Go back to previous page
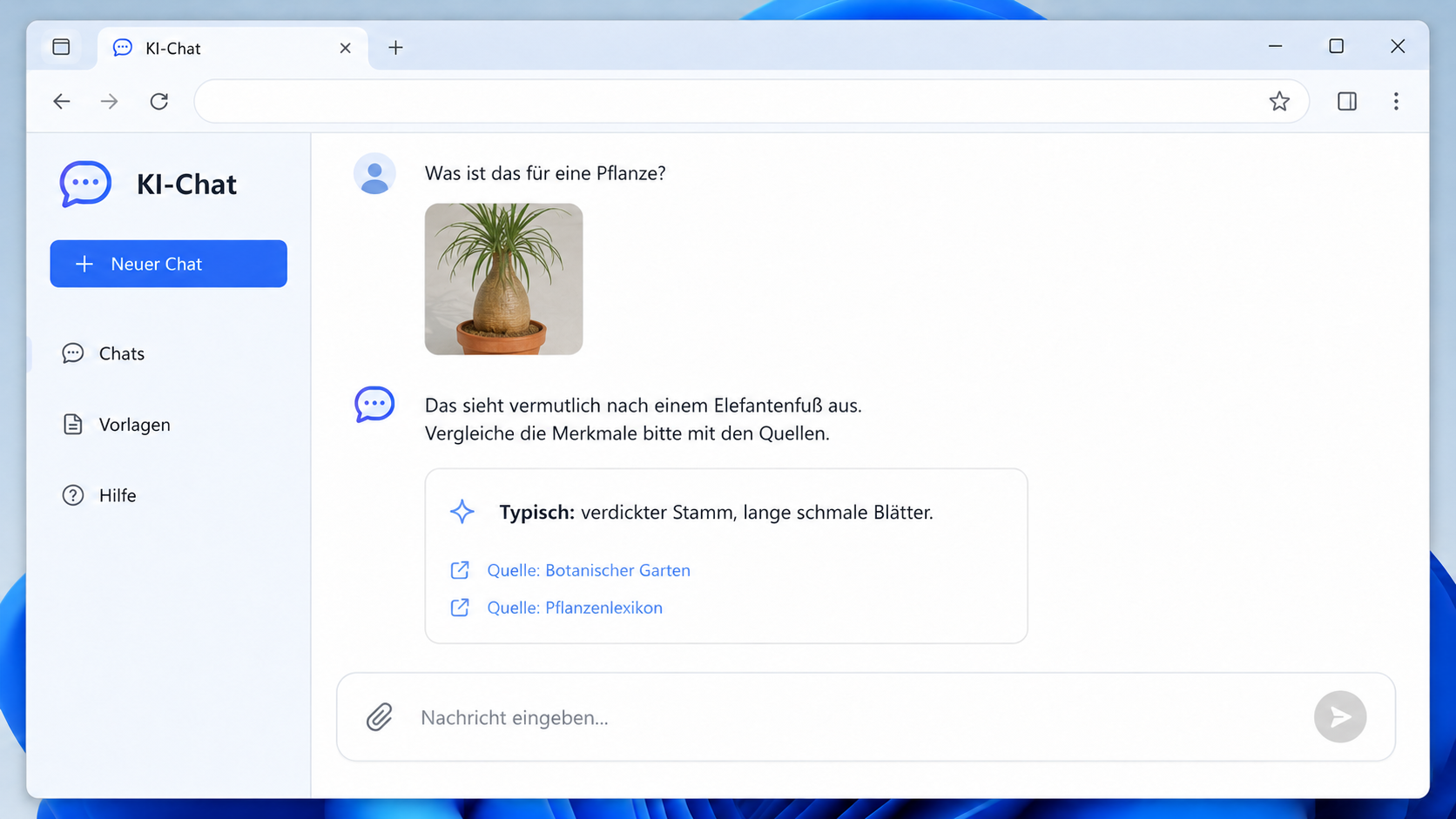Image resolution: width=1456 pixels, height=819 pixels. [61, 101]
